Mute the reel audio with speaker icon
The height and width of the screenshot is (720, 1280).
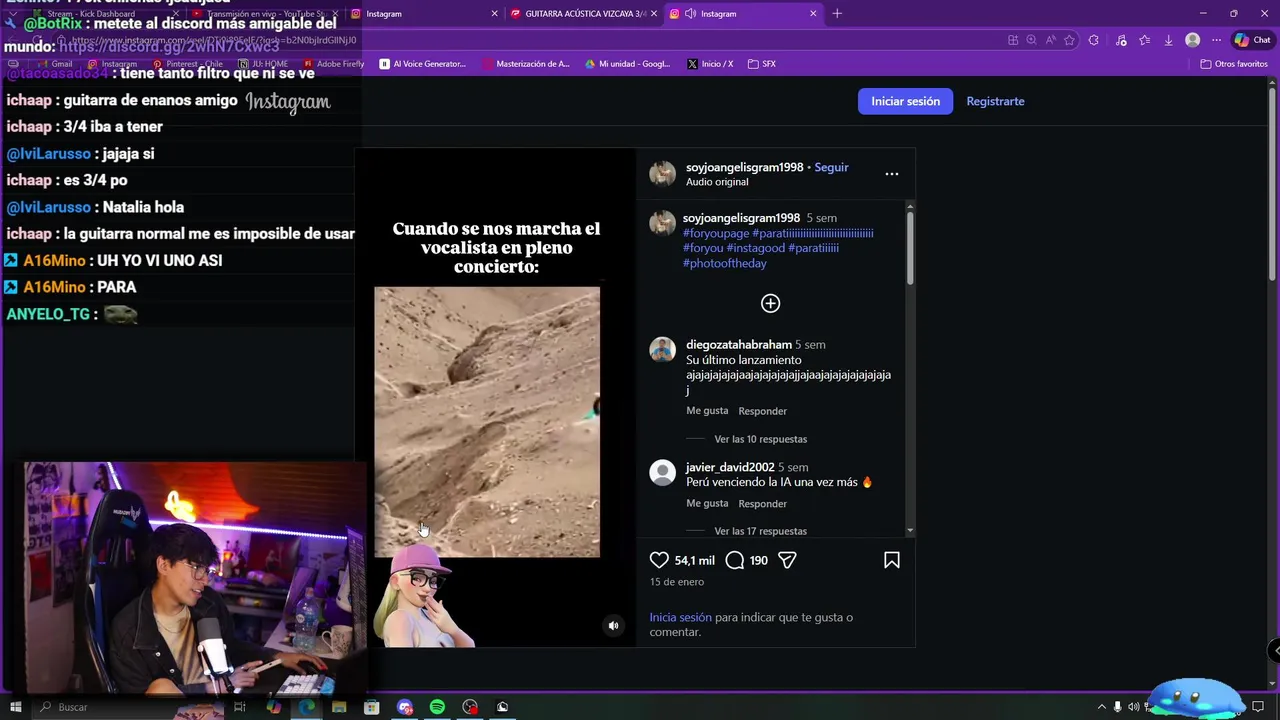point(613,626)
